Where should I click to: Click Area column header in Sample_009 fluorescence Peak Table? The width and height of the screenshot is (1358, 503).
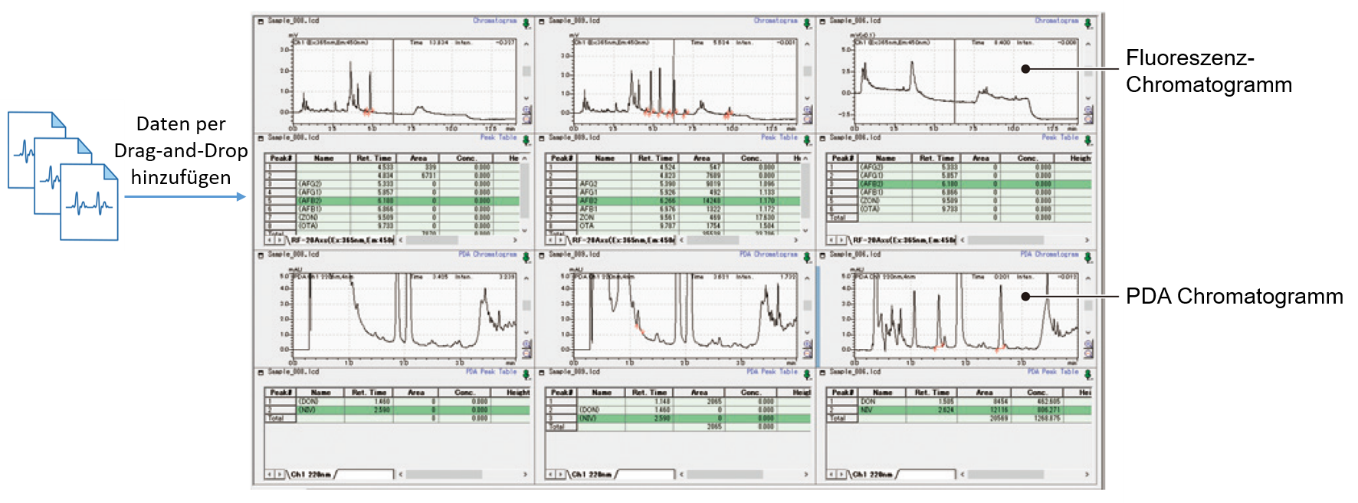[699, 158]
